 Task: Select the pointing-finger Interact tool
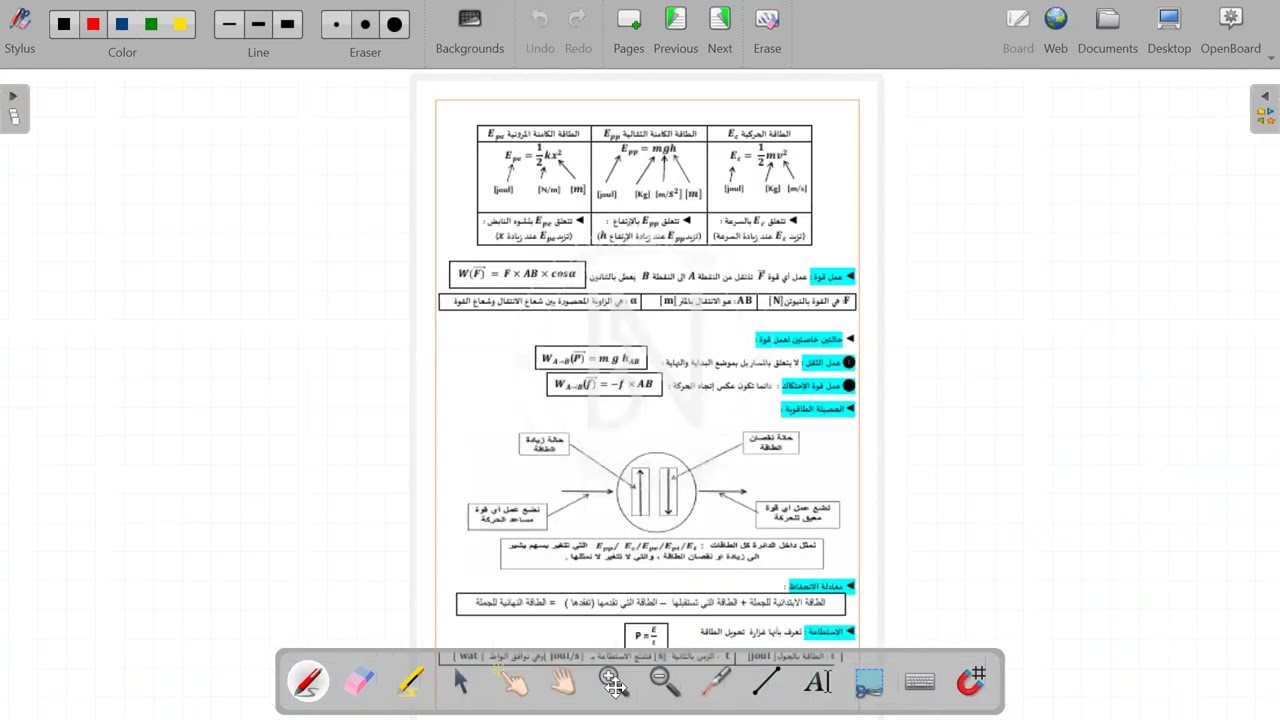512,682
